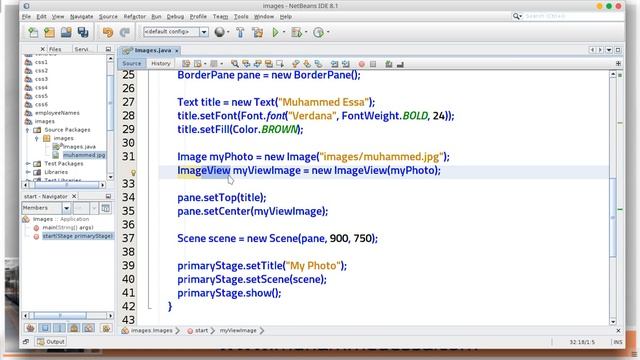Expand the Test Packages tree node
Viewport: 640px width, 360px height.
28,164
